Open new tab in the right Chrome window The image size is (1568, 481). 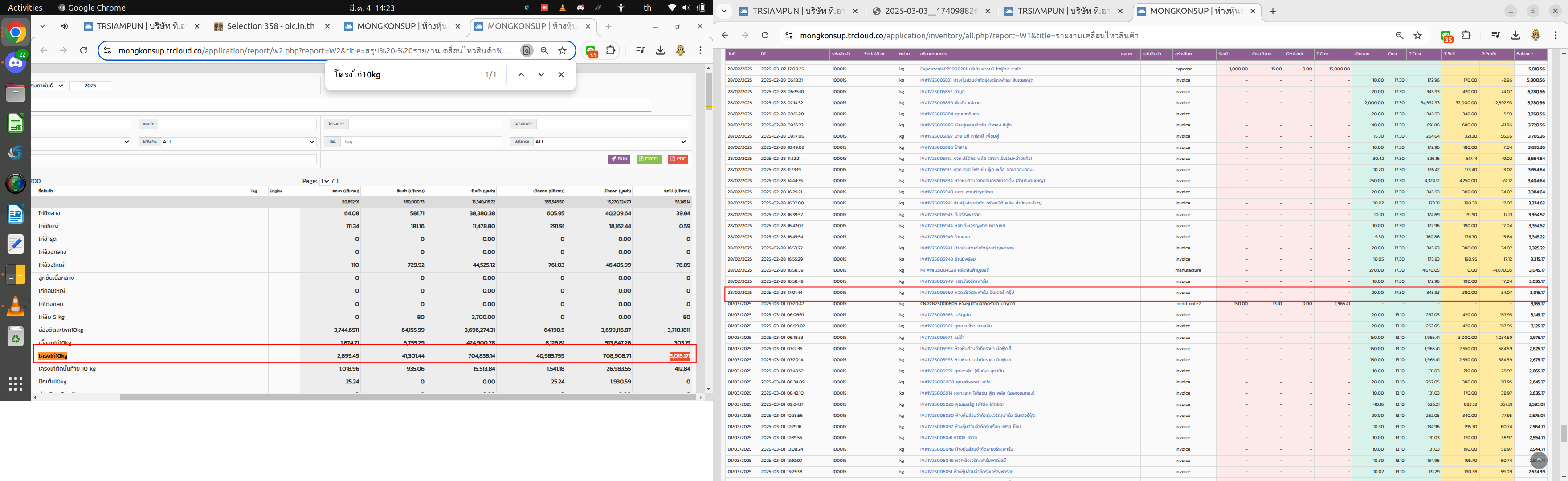tap(1273, 11)
